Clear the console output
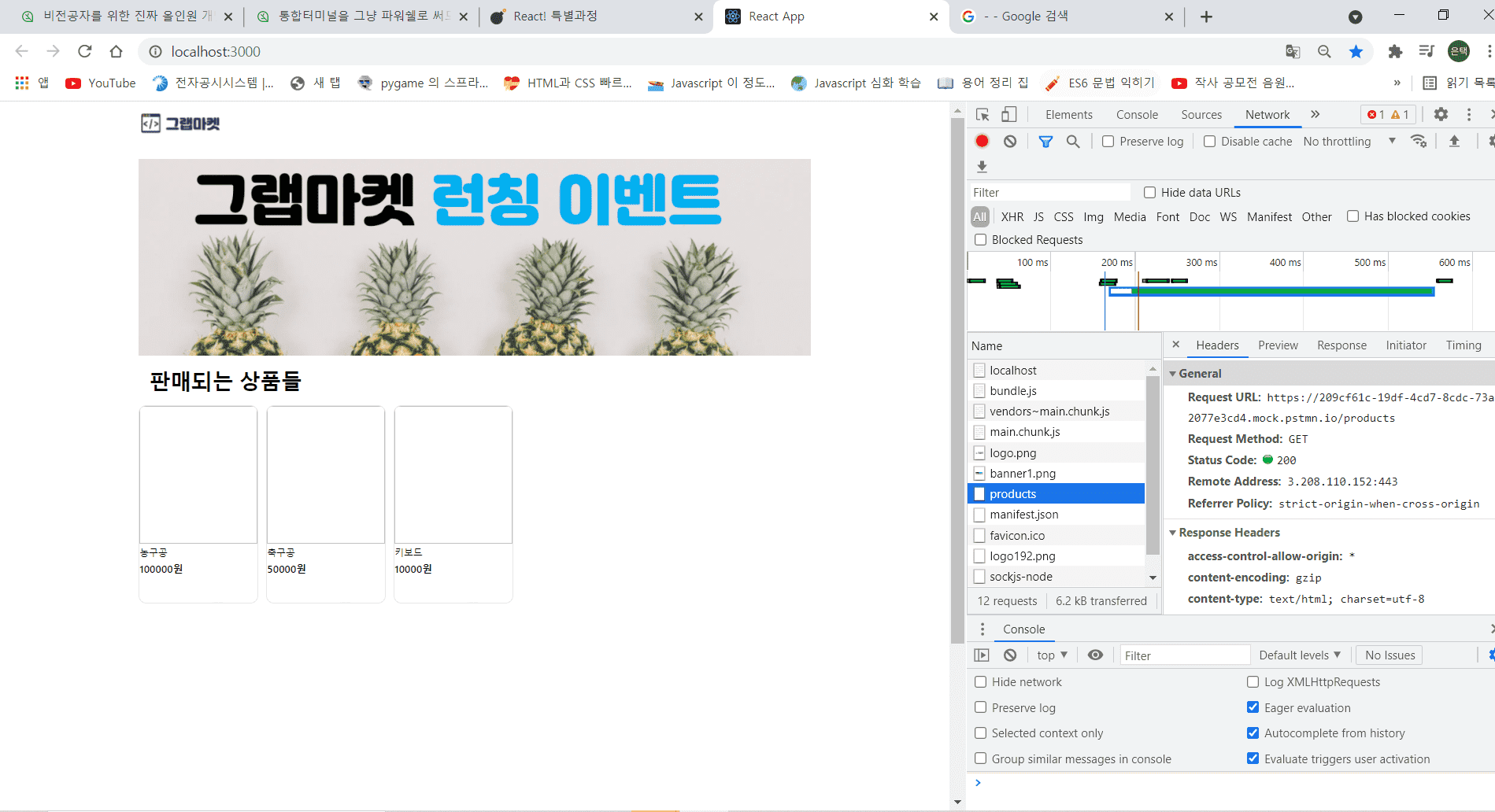 tap(1010, 655)
